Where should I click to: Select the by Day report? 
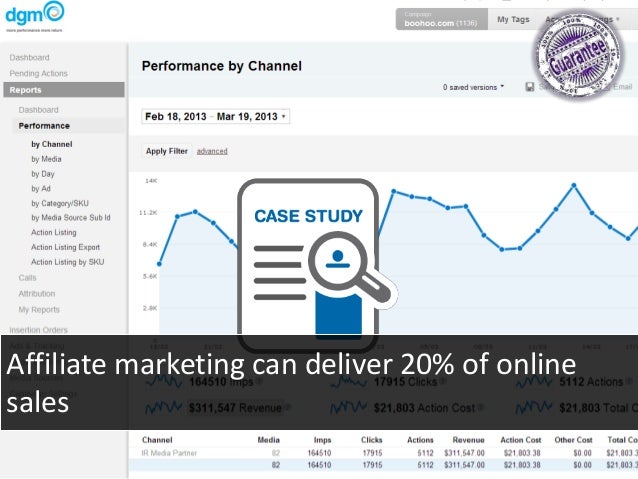[x=43, y=174]
